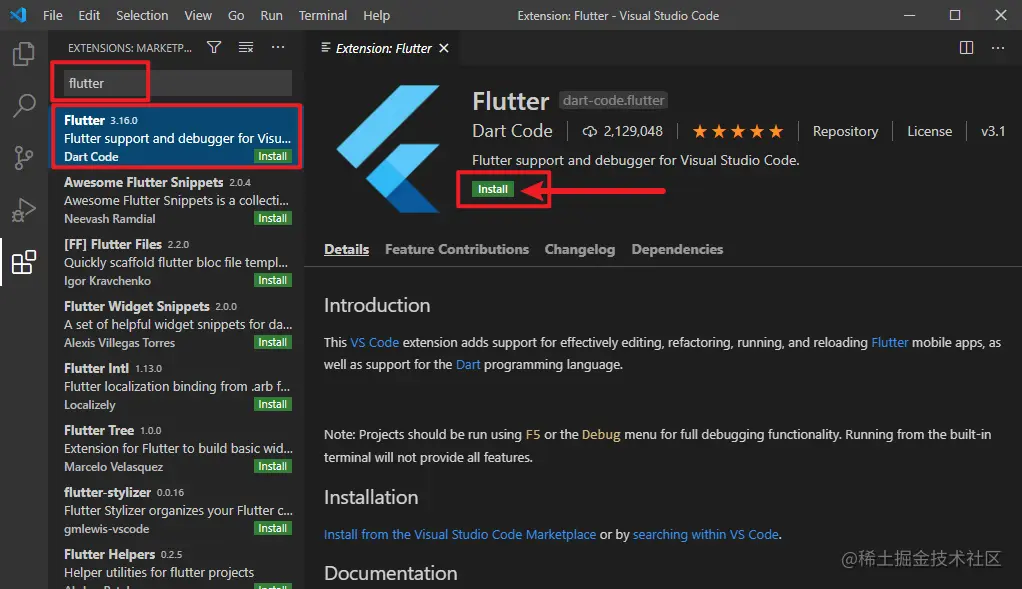Open Install from the Visual Studio Code Marketplace link
The width and height of the screenshot is (1022, 589).
point(460,535)
